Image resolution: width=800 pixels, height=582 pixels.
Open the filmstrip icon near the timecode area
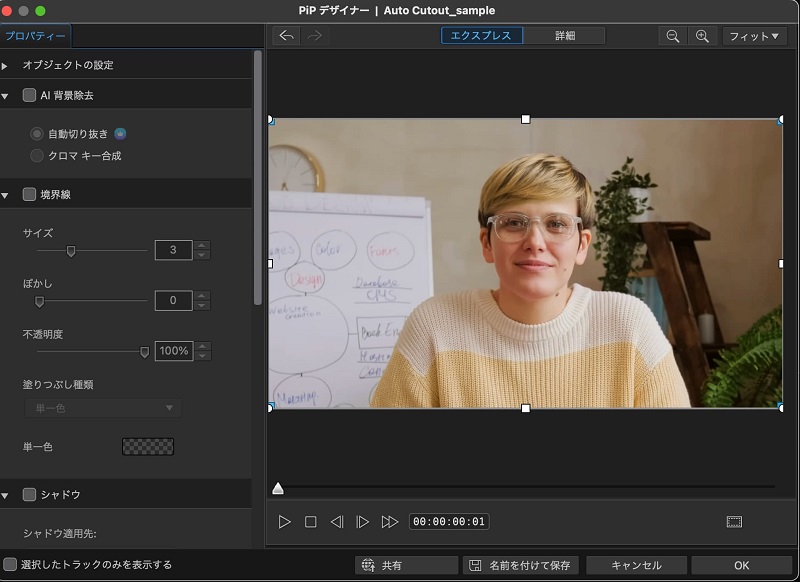coord(735,521)
